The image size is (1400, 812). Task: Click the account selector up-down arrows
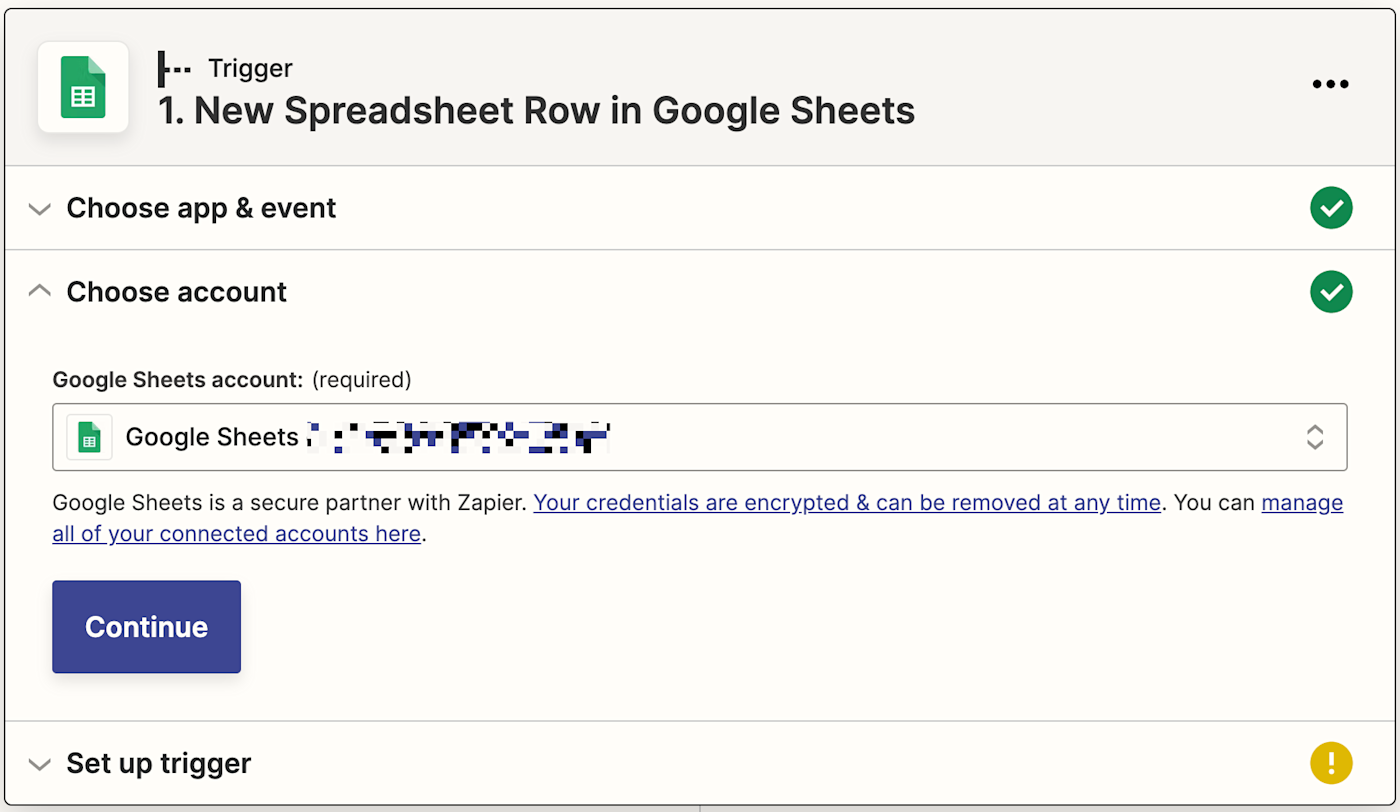coord(1314,437)
